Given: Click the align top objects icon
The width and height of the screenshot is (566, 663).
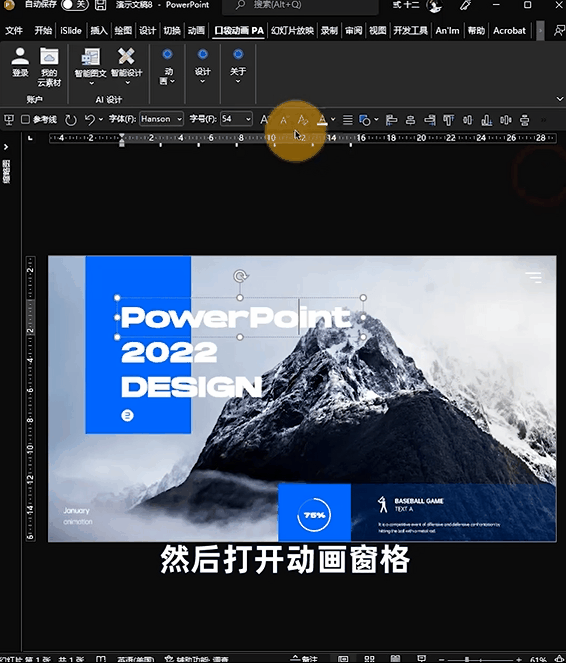Looking at the screenshot, I should pyautogui.click(x=448, y=121).
